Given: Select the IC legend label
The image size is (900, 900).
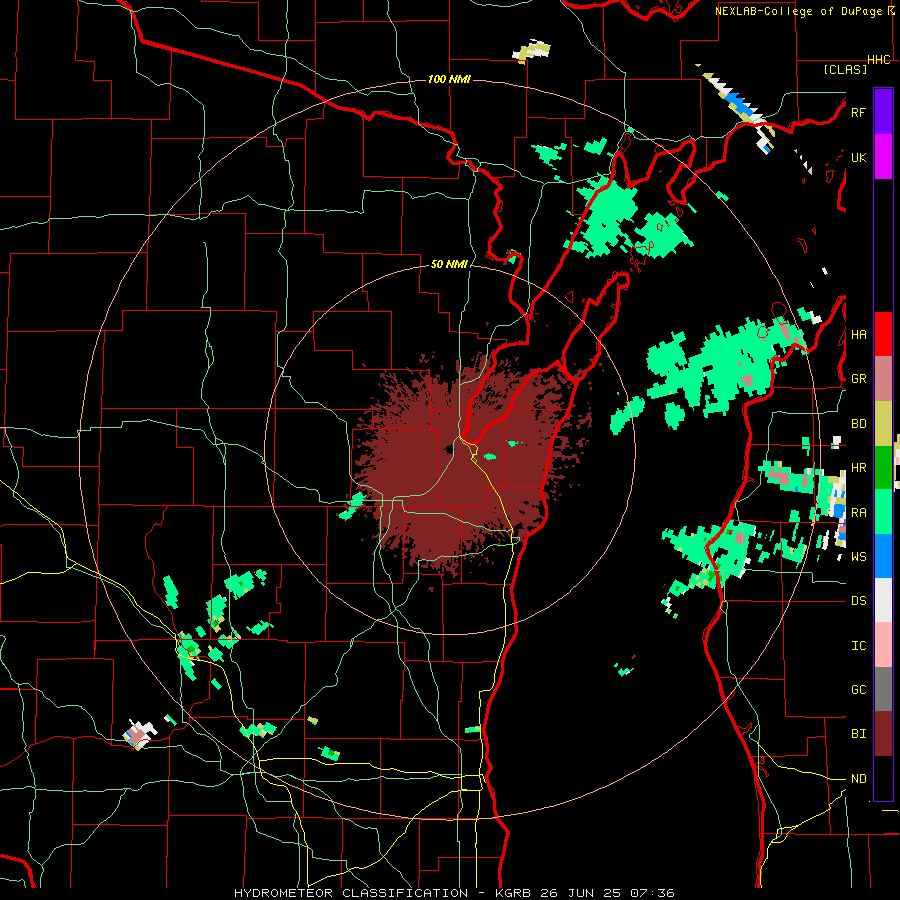Looking at the screenshot, I should pyautogui.click(x=858, y=646).
